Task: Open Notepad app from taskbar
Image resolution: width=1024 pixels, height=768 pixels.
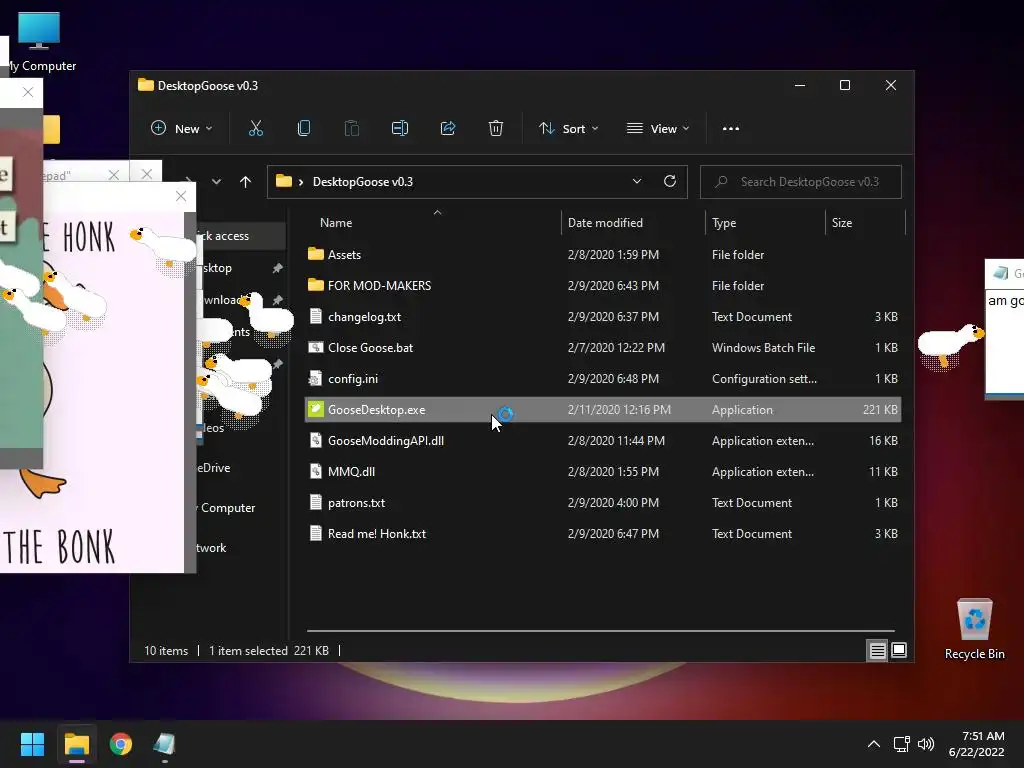Action: [165, 744]
